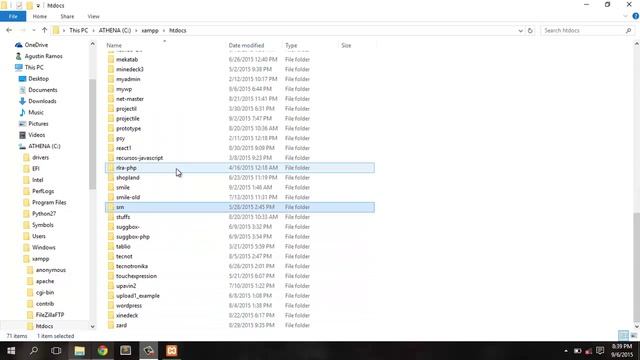Select htdocs folder in the tree
This screenshot has height=360, width=640.
(44, 326)
